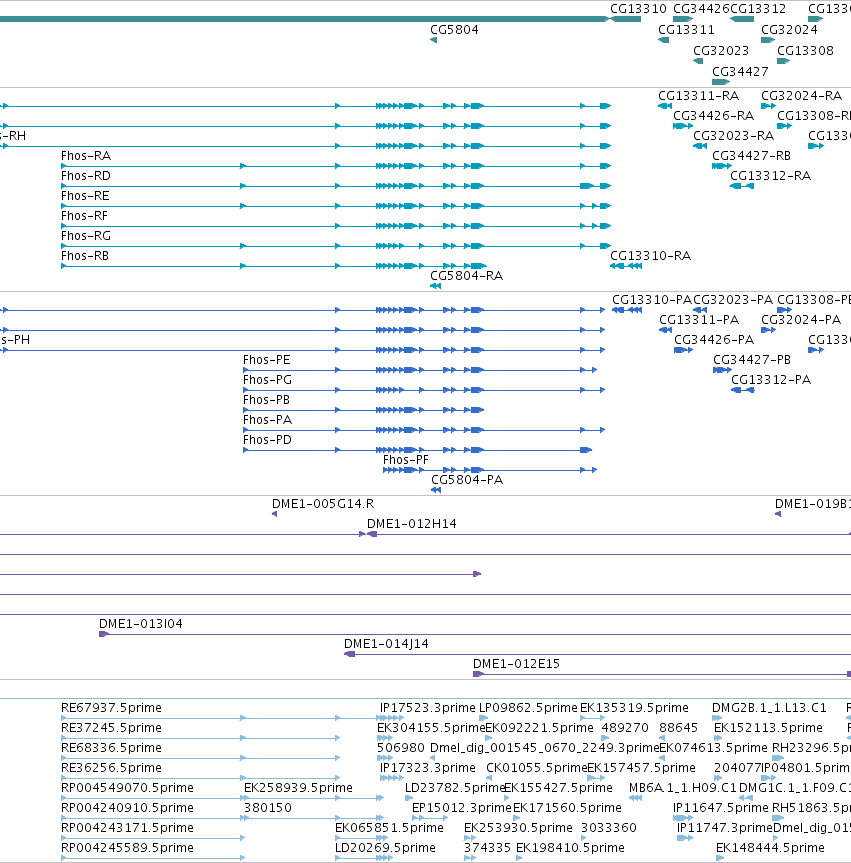
Task: Click the DME1-013I04 clone label
Action: coord(141,624)
